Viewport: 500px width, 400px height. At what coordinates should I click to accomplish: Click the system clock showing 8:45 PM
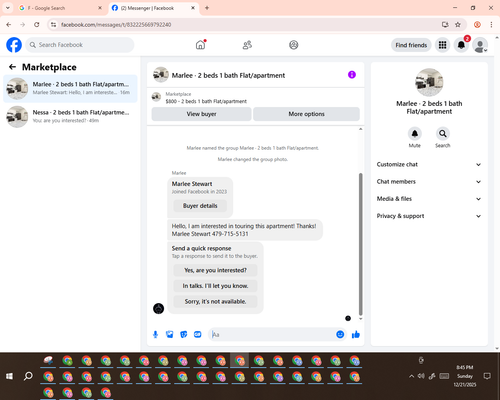[465, 367]
